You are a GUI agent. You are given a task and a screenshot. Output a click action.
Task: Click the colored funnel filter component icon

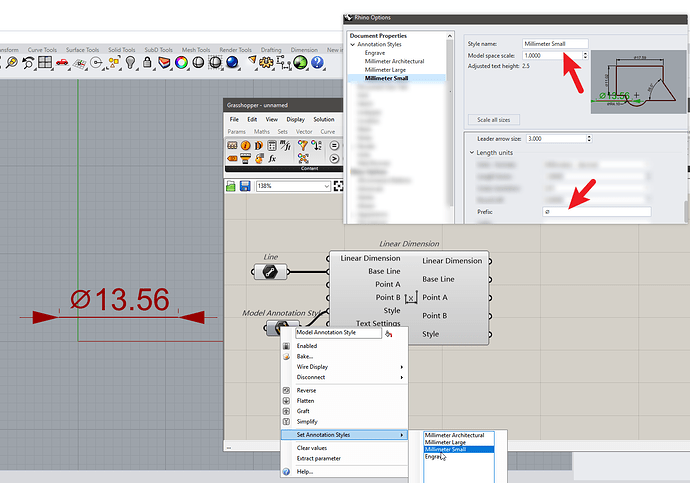coord(303,145)
